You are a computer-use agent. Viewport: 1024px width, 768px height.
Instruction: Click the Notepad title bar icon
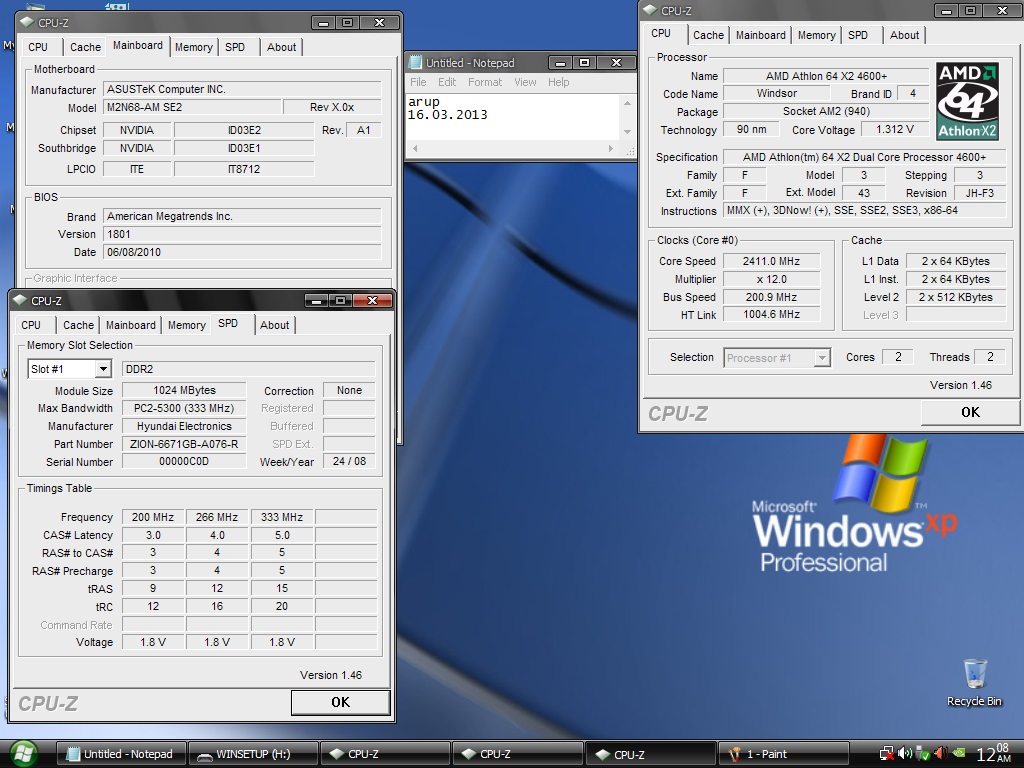[415, 63]
